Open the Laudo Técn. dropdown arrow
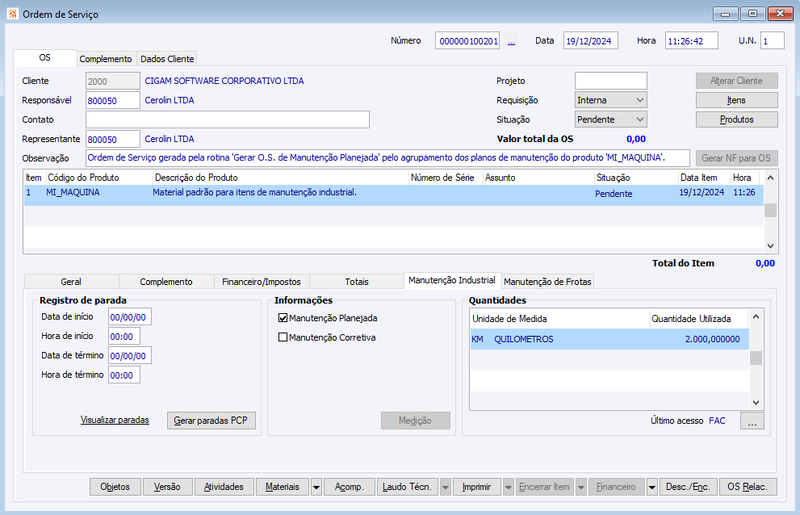800x515 pixels. point(445,487)
